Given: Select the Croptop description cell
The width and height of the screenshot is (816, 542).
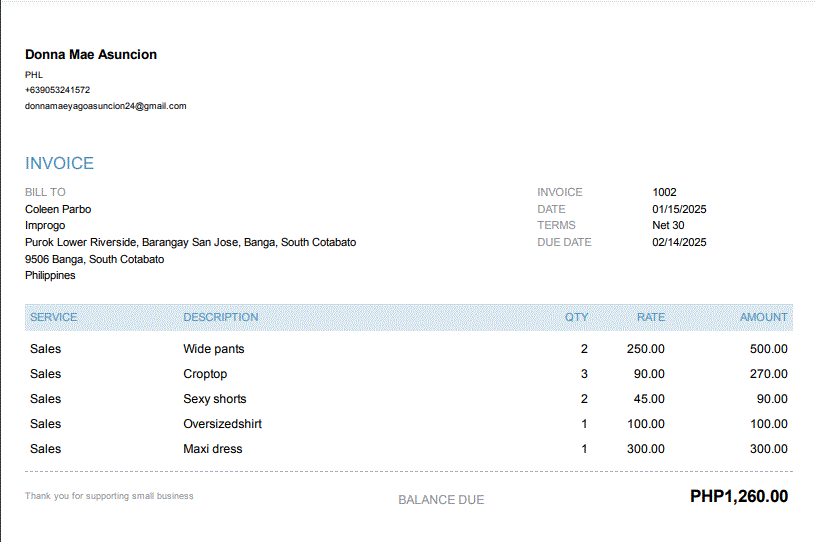Looking at the screenshot, I should pos(205,374).
